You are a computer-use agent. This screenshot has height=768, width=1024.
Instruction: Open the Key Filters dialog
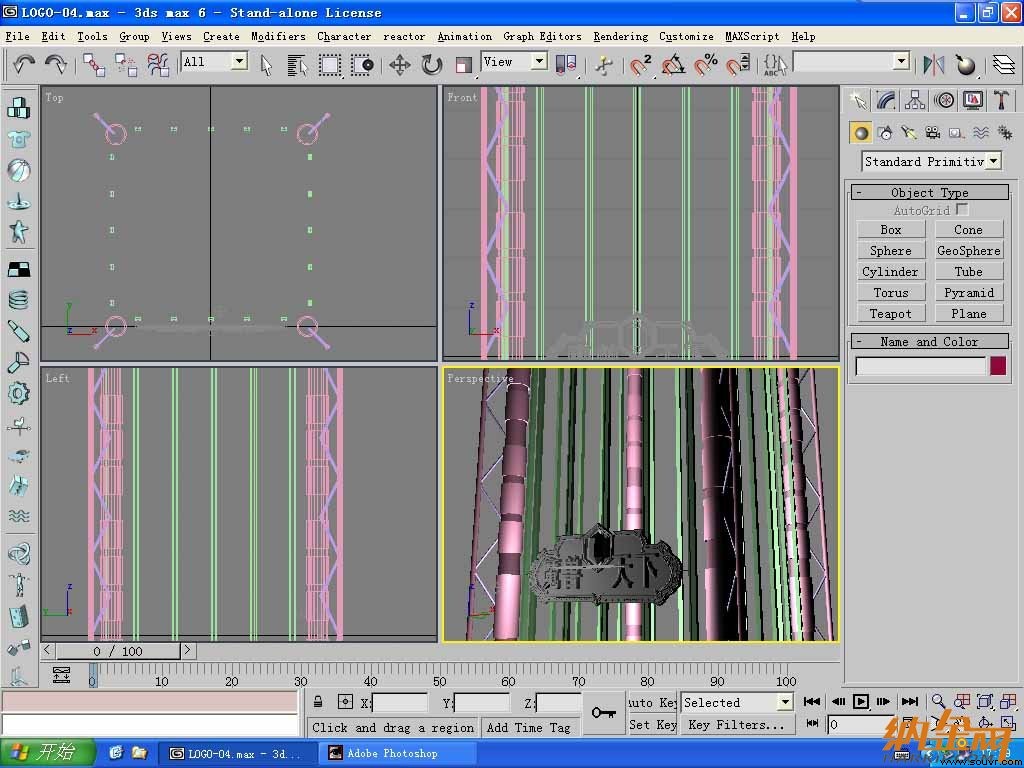[x=737, y=725]
